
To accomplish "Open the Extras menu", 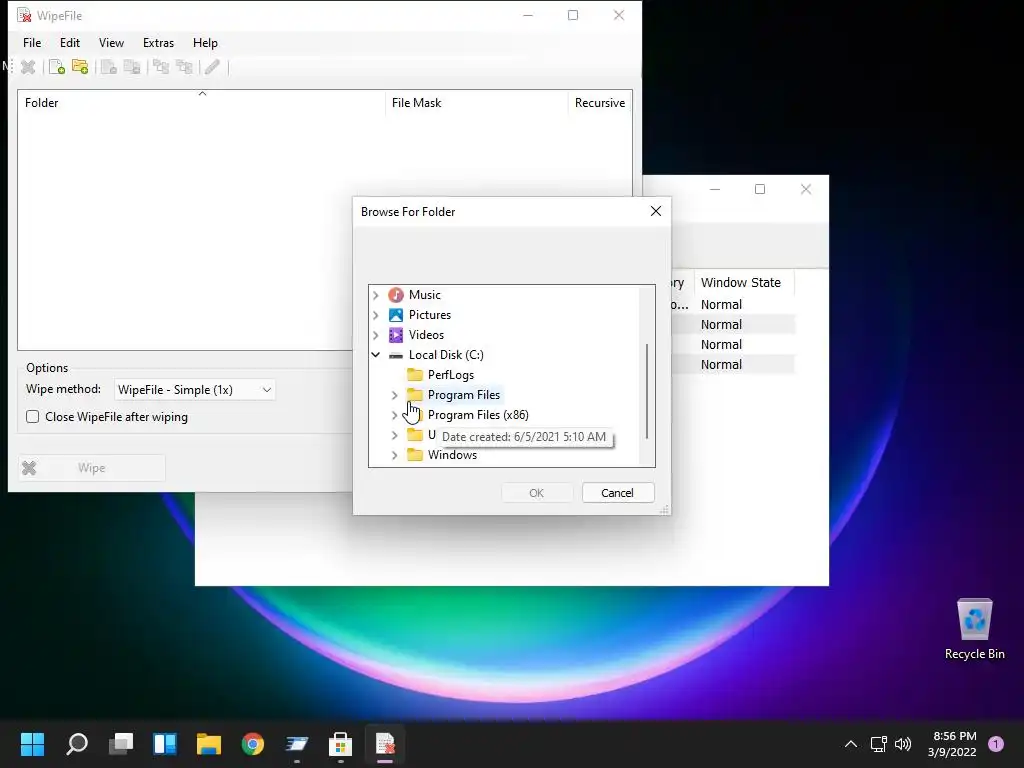I will click(x=159, y=42).
